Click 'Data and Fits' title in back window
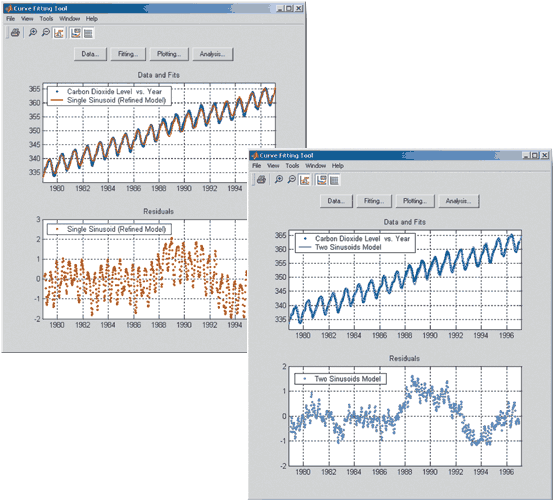The width and height of the screenshot is (554, 500). [x=159, y=75]
